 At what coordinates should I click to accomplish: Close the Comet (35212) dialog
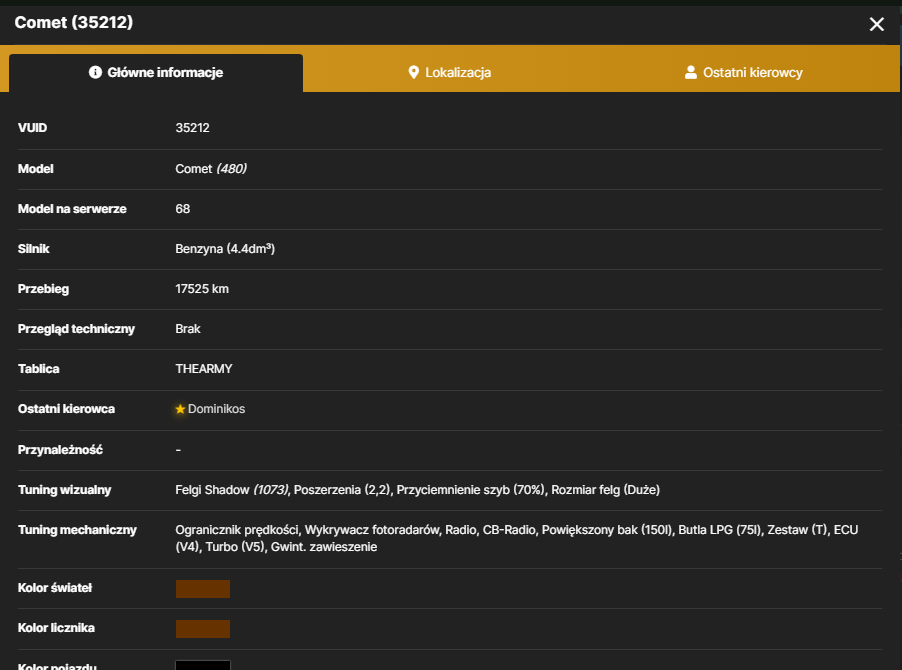pyautogui.click(x=876, y=24)
